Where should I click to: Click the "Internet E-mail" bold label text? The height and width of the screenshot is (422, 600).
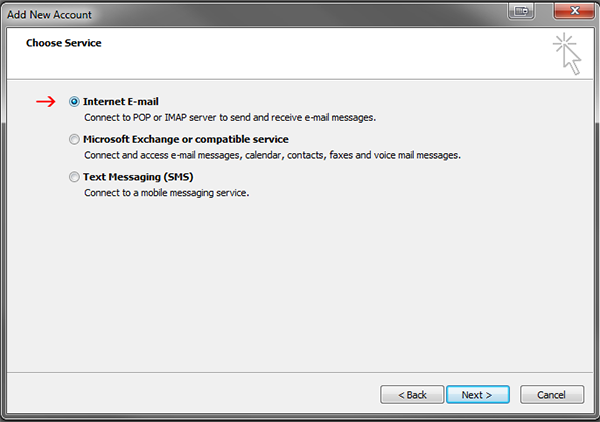[x=121, y=101]
